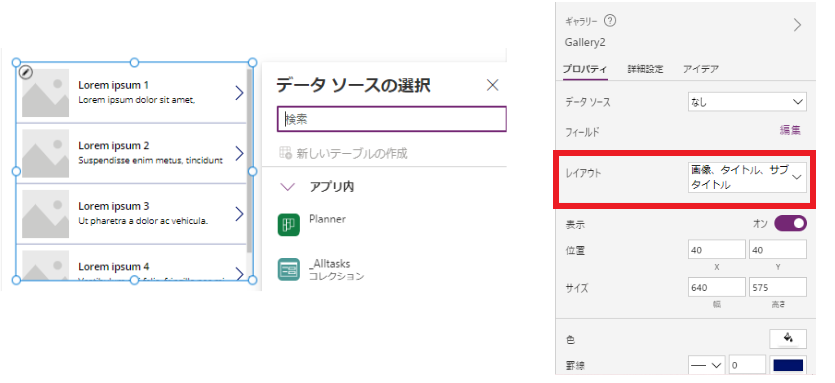The image size is (835, 383).
Task: Click the 検索 search field
Action: click(x=392, y=119)
